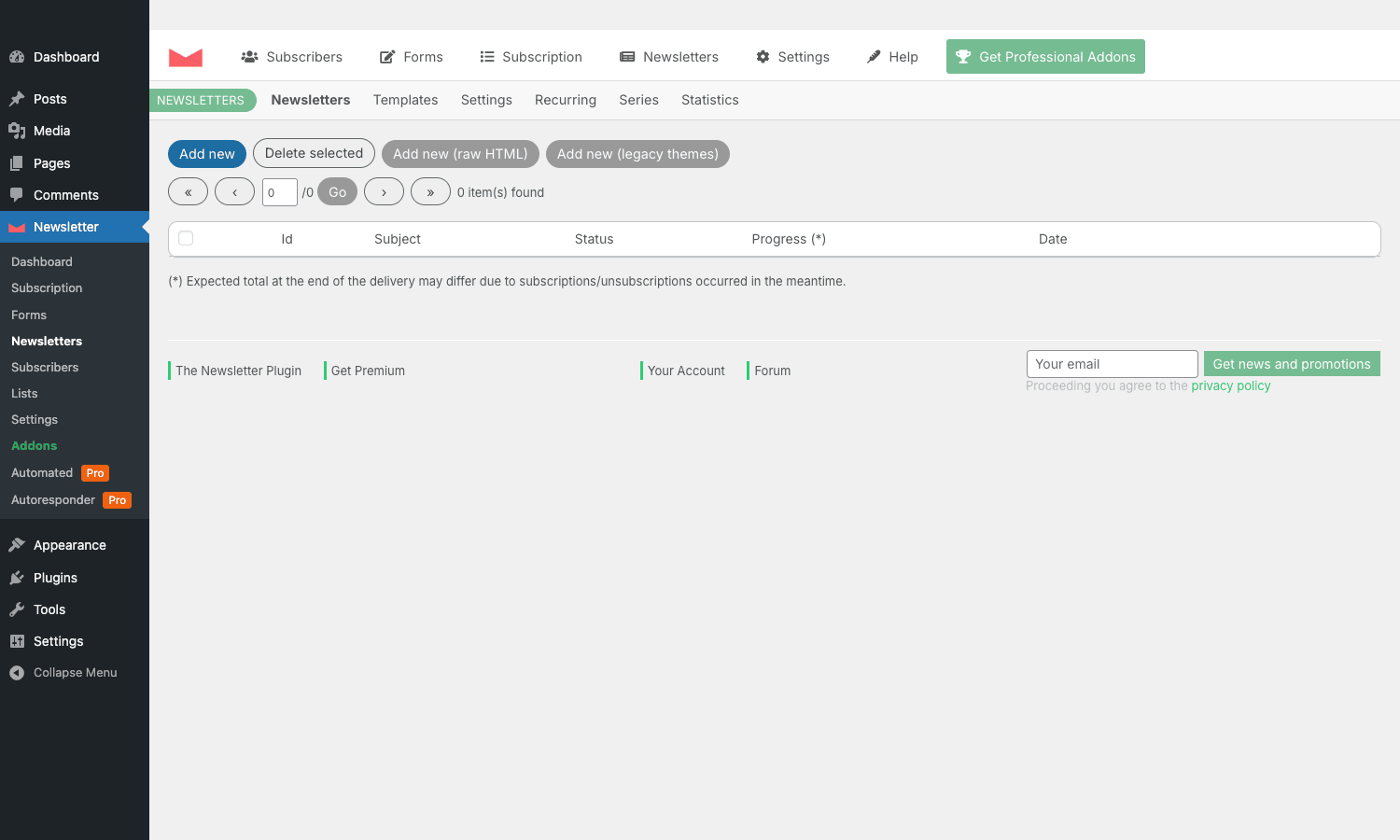Screen dimensions: 1400x840
Task: Click the green NEWSLETTERS badge
Action: pyautogui.click(x=201, y=100)
